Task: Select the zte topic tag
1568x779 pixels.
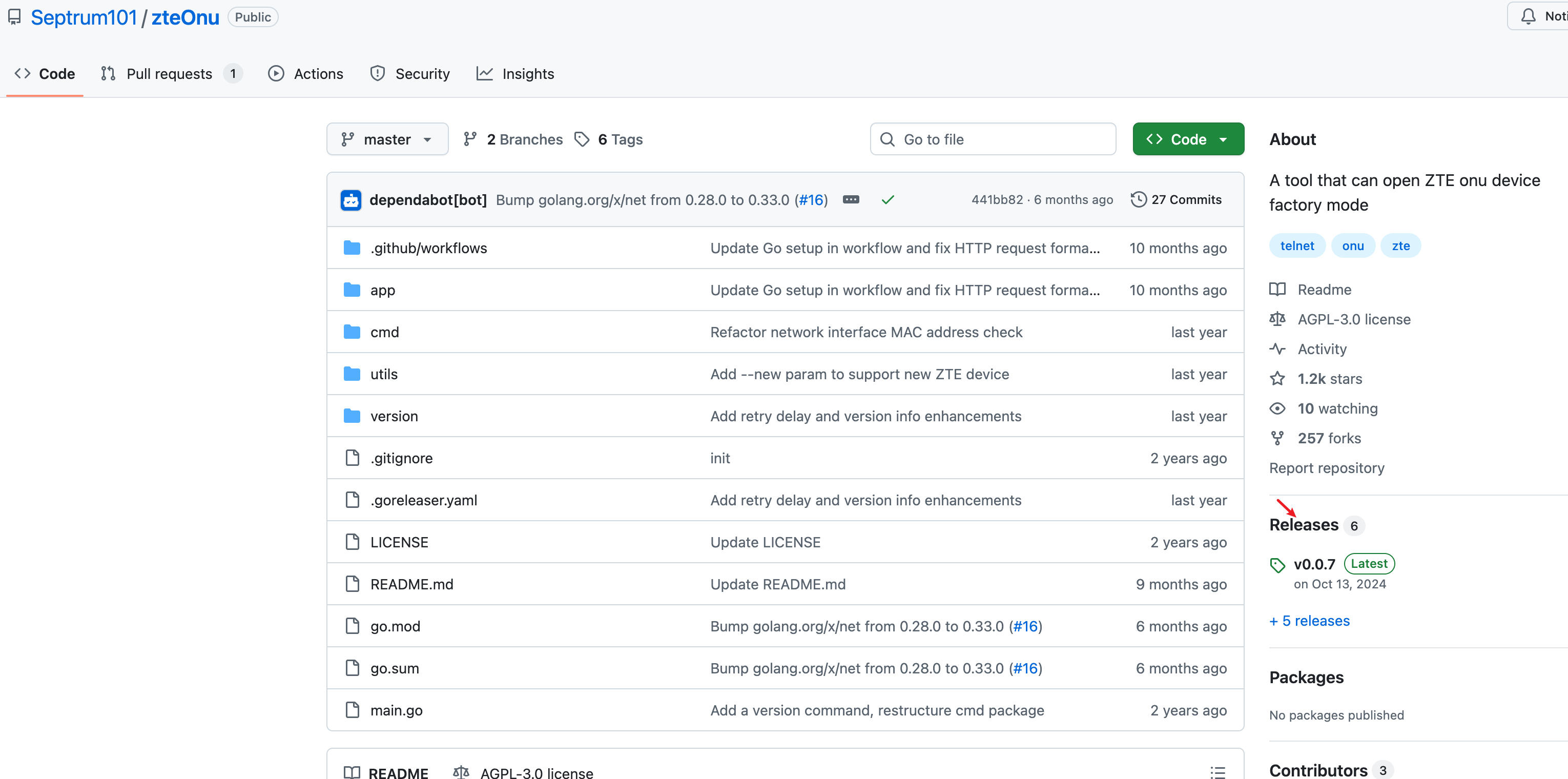Action: tap(1400, 245)
